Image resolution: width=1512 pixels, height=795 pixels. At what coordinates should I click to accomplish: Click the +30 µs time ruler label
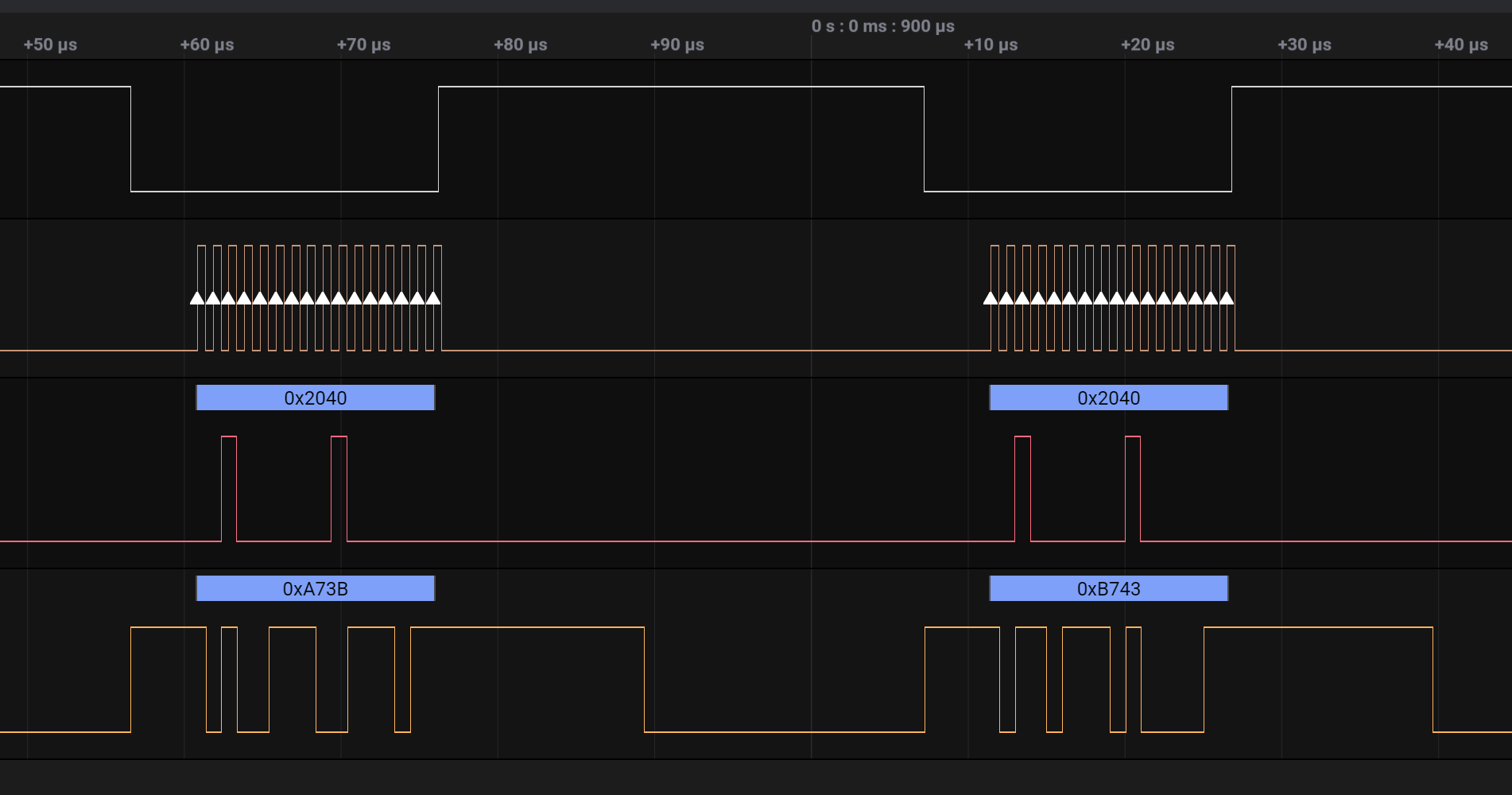coord(1305,45)
